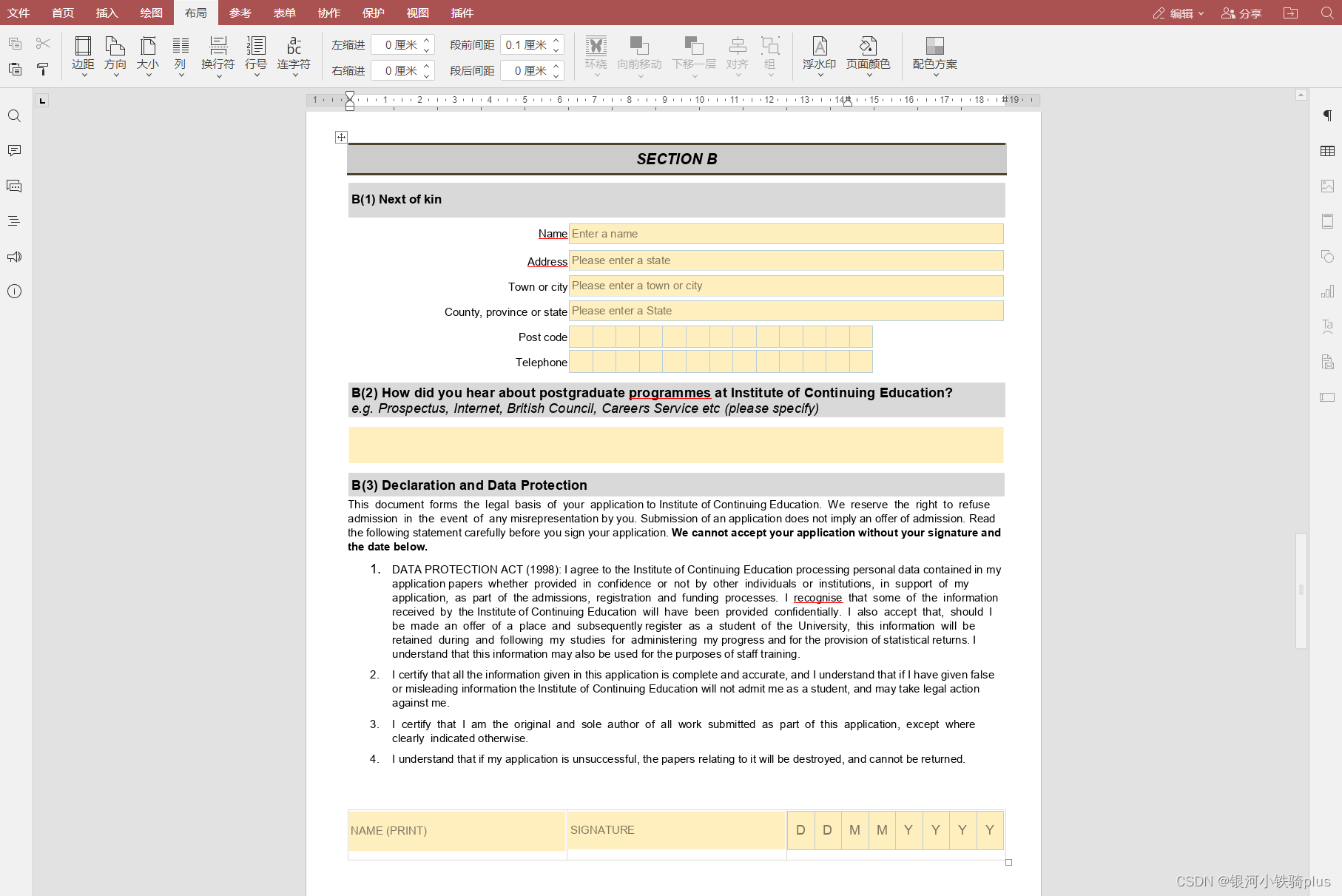Image resolution: width=1342 pixels, height=896 pixels.
Task: Click the Name field 'Enter a name'
Action: tap(786, 234)
